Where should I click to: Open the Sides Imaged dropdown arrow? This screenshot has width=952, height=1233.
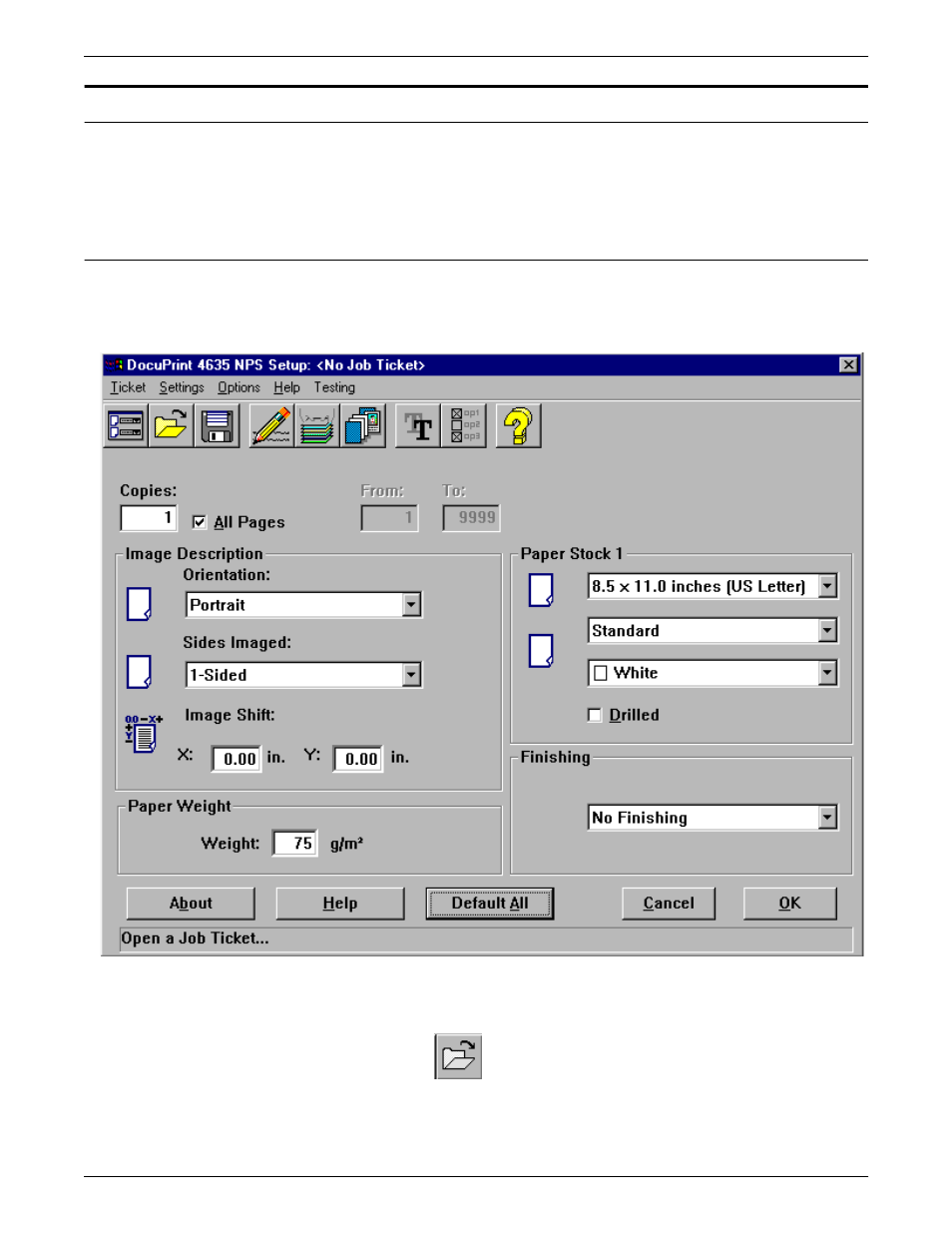(x=412, y=675)
